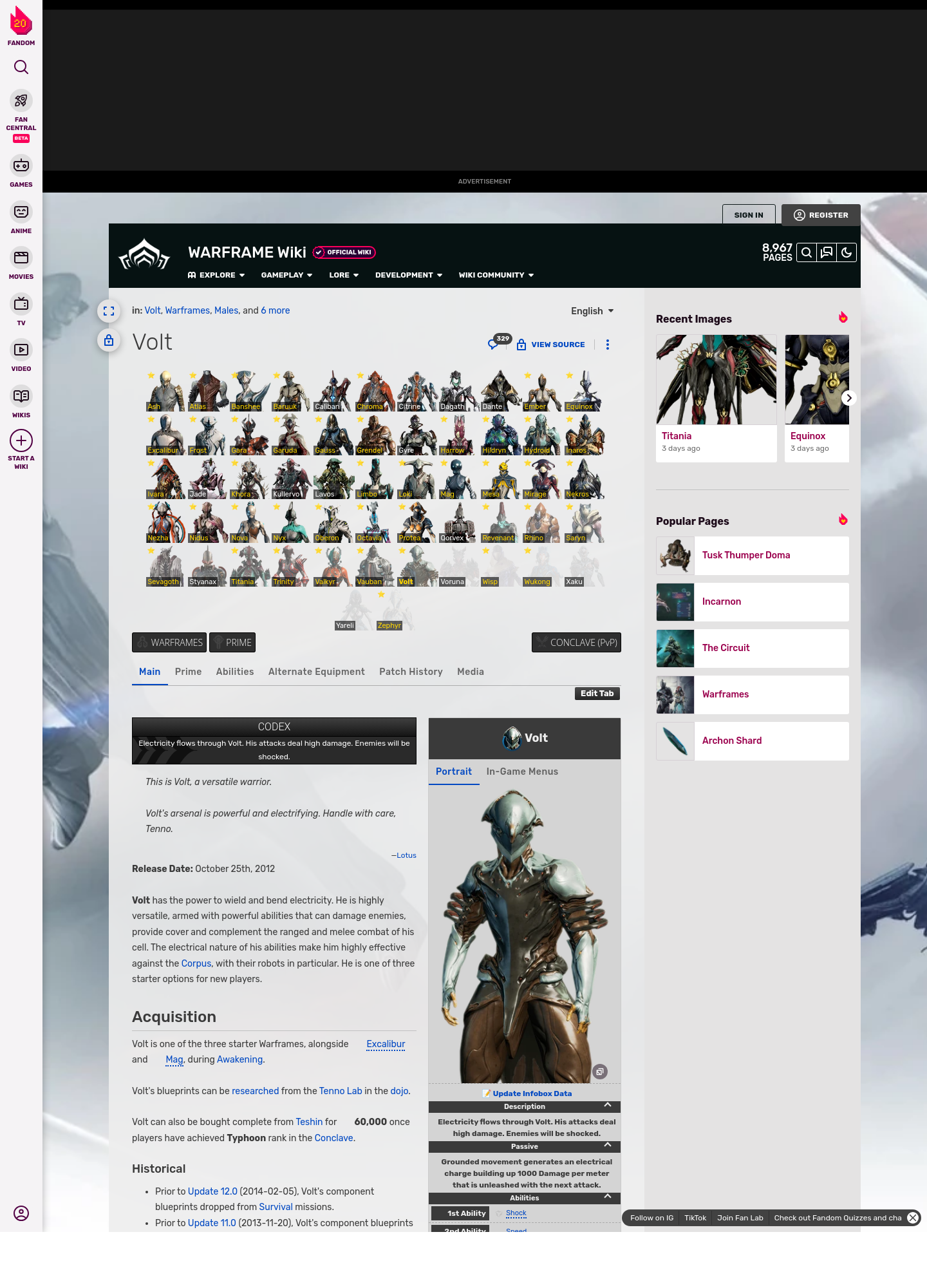Switch to the Media tab
This screenshot has height=1288, width=927.
(471, 672)
